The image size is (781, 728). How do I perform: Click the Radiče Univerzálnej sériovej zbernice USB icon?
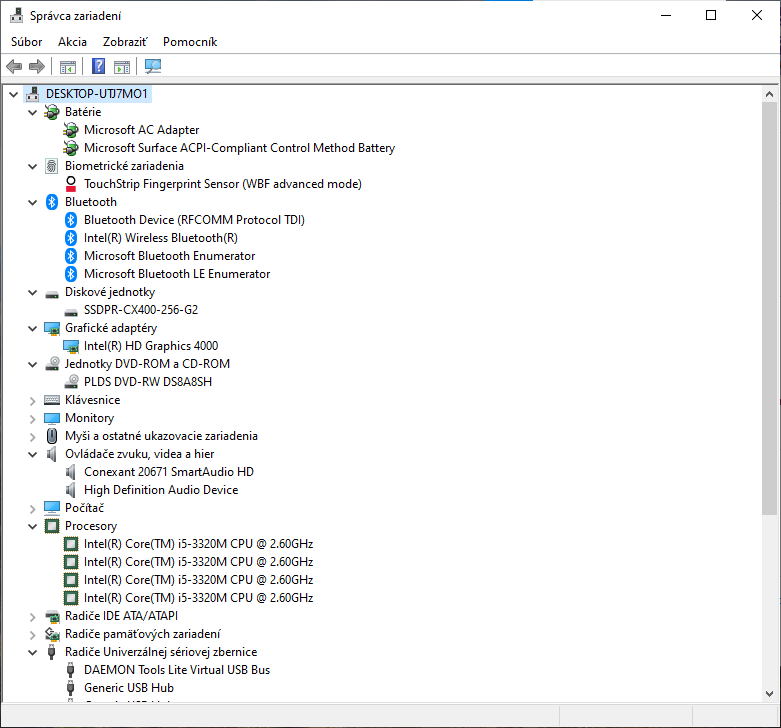coord(51,652)
